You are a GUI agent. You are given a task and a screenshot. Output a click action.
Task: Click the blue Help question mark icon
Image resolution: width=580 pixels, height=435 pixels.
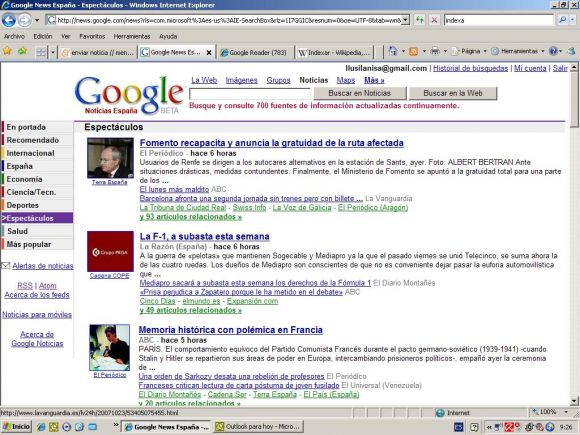coord(553,51)
